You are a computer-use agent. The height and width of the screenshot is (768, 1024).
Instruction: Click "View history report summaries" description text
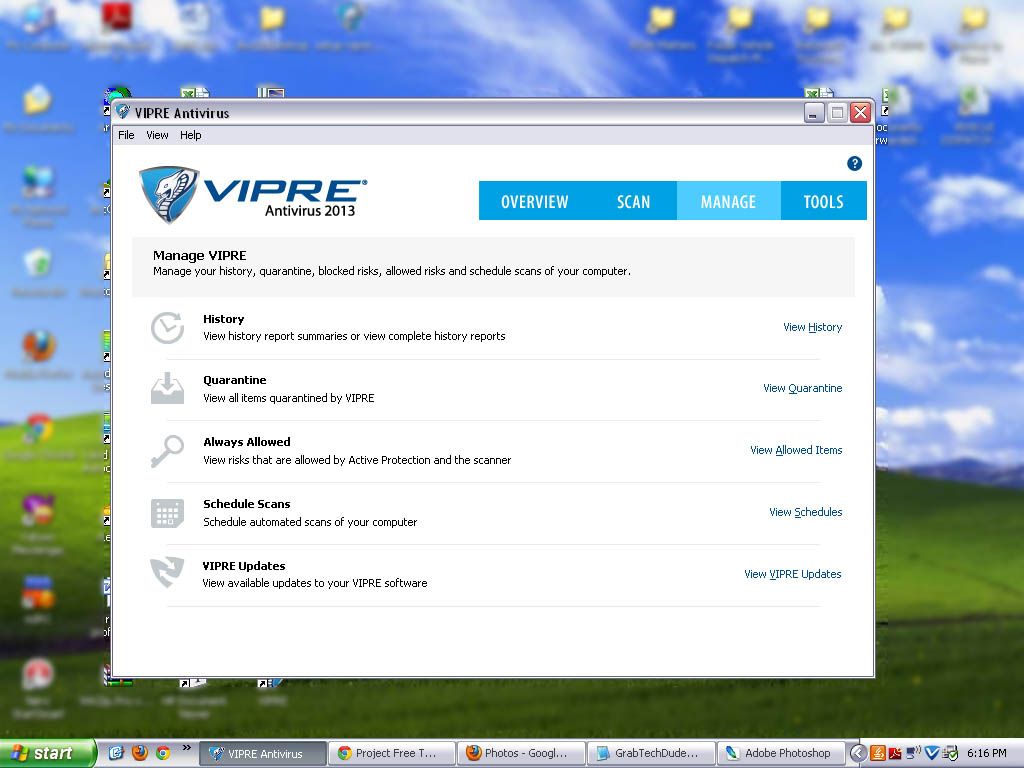click(x=354, y=336)
